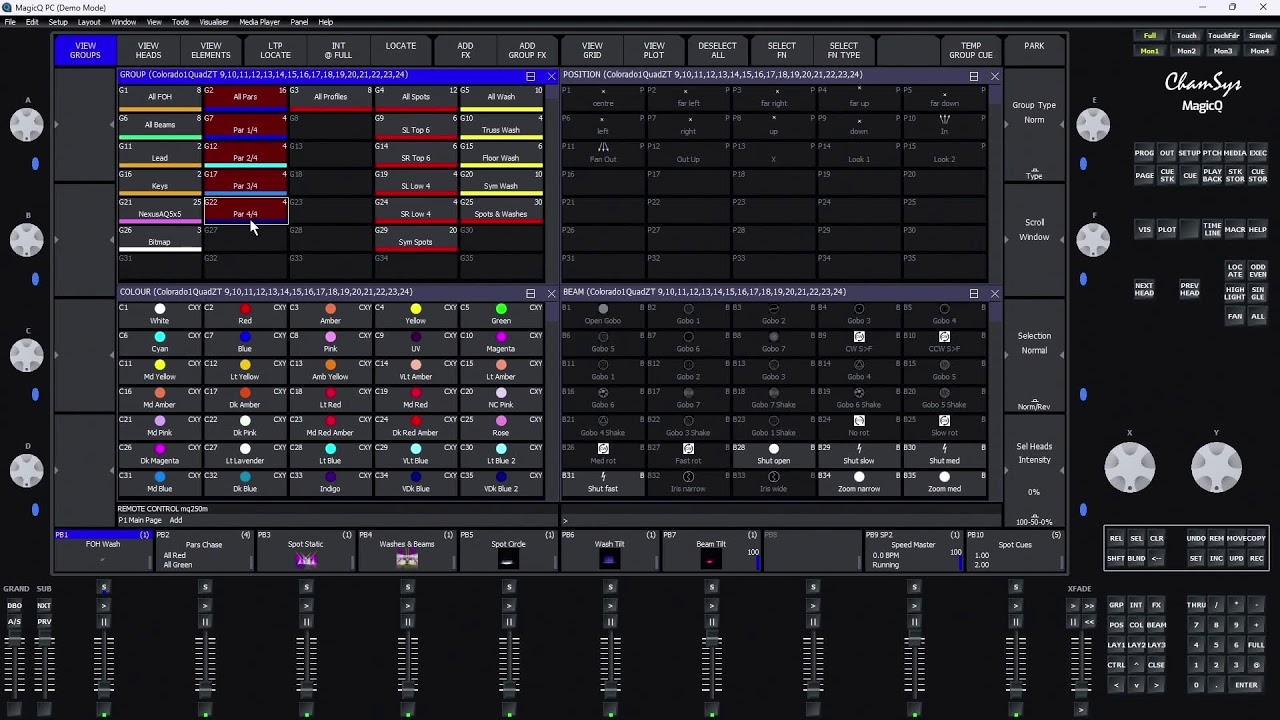This screenshot has height=720, width=1280.
Task: Close the Colour window pane
Action: [x=551, y=294]
